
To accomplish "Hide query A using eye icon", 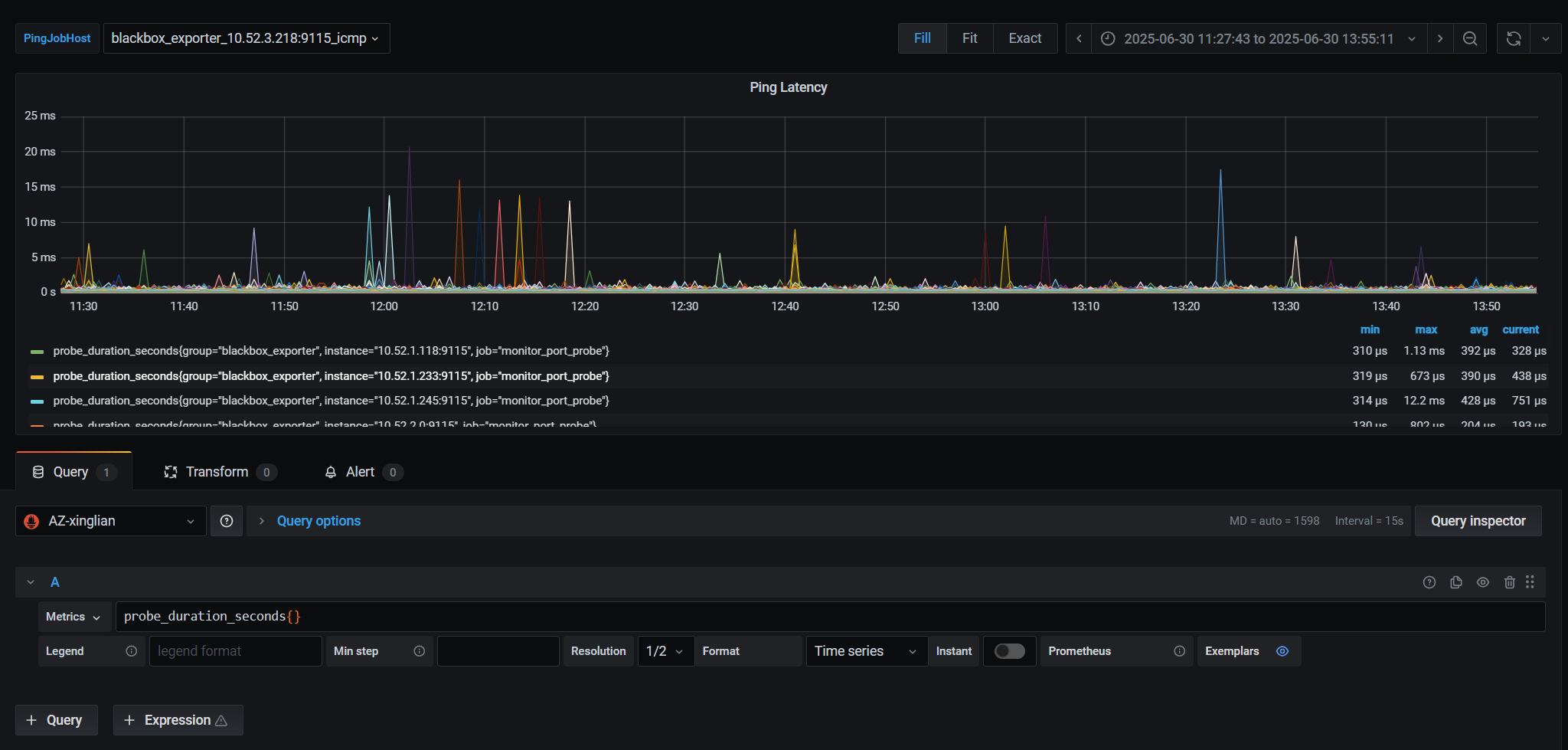I will click(x=1482, y=582).
